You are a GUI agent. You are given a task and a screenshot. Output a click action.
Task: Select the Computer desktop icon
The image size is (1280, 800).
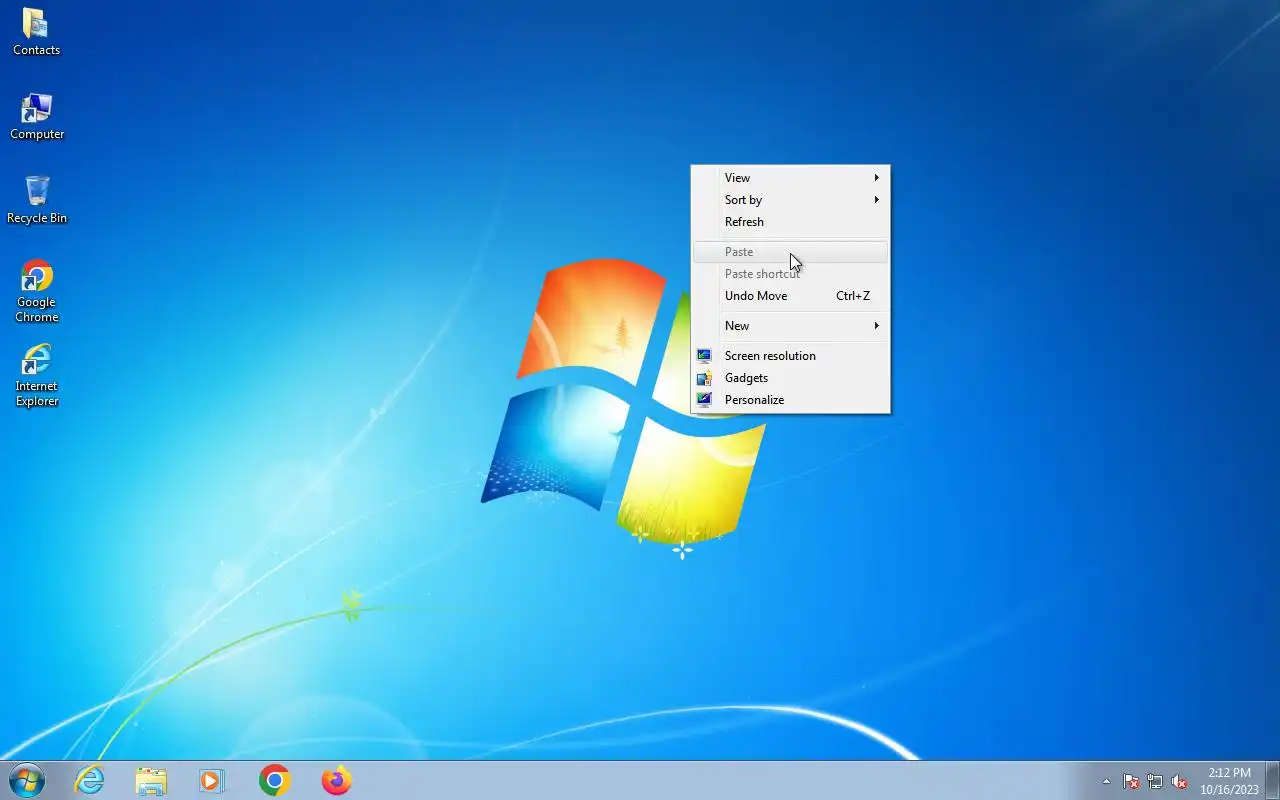37,116
